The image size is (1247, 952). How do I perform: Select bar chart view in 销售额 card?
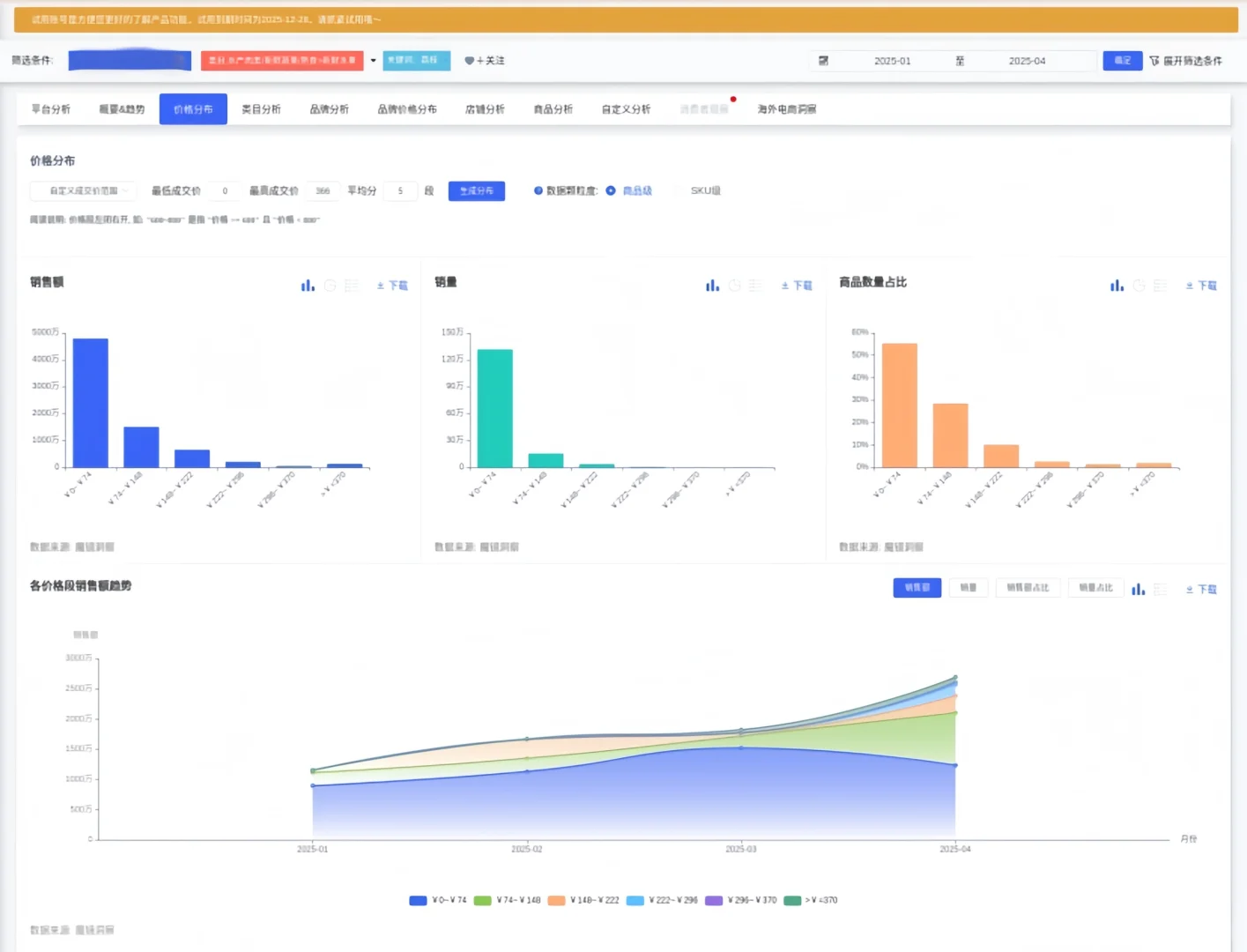point(308,286)
